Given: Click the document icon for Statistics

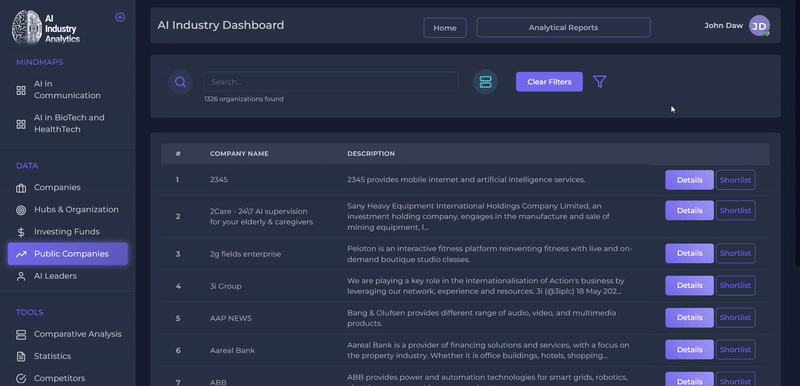Looking at the screenshot, I should click(21, 356).
